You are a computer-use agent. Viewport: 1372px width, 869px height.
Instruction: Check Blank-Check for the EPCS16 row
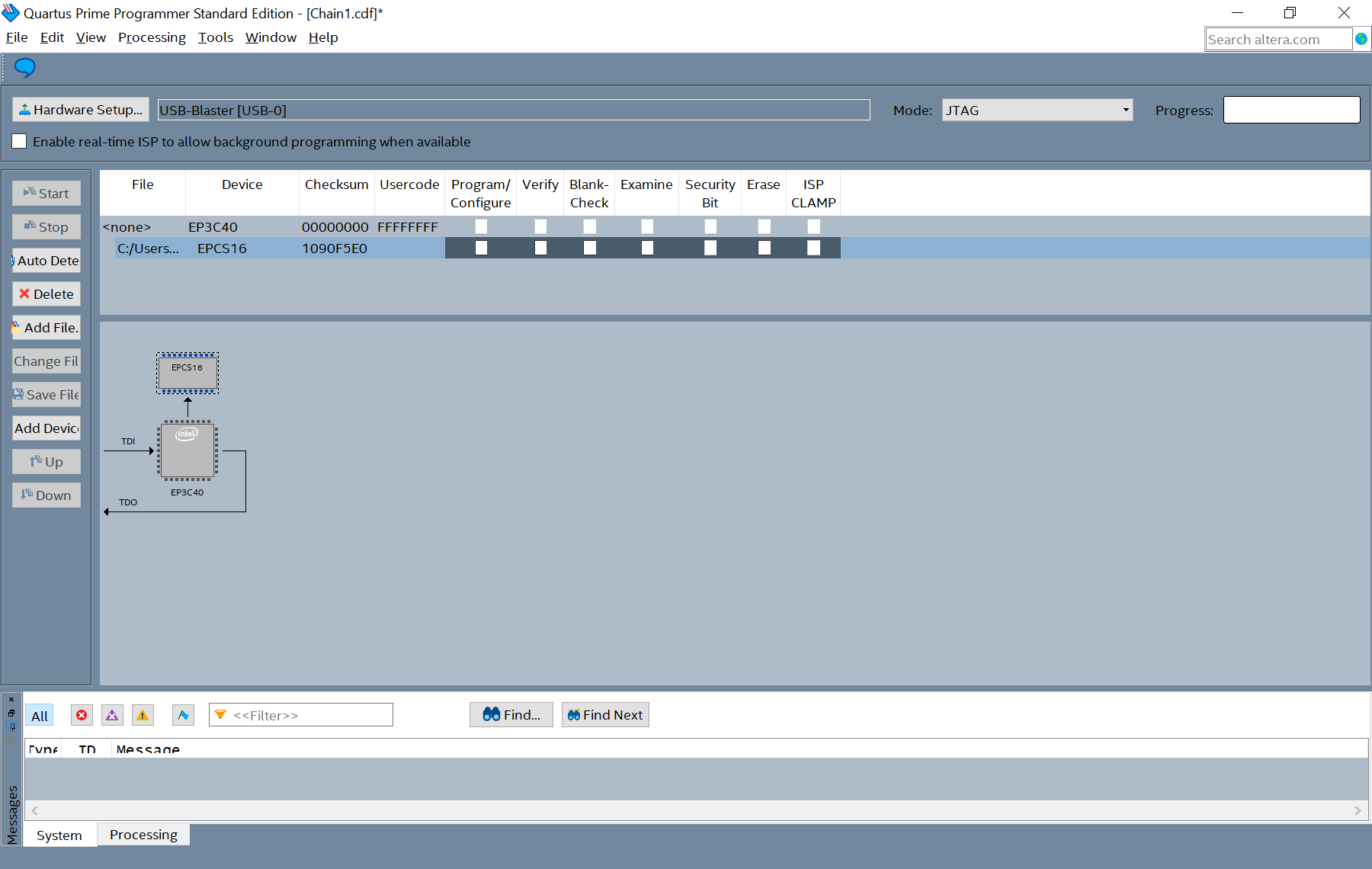589,248
